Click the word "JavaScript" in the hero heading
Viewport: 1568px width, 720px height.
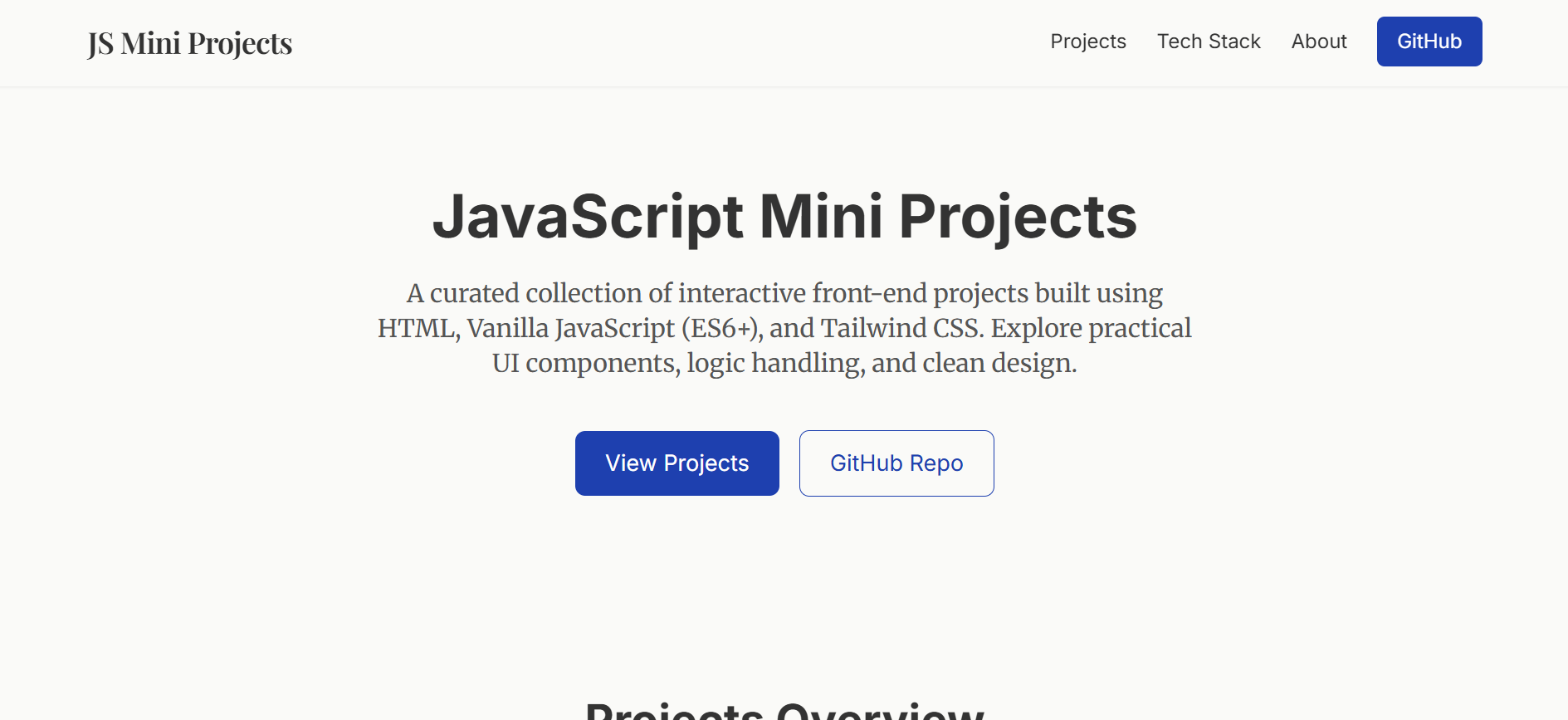(588, 217)
